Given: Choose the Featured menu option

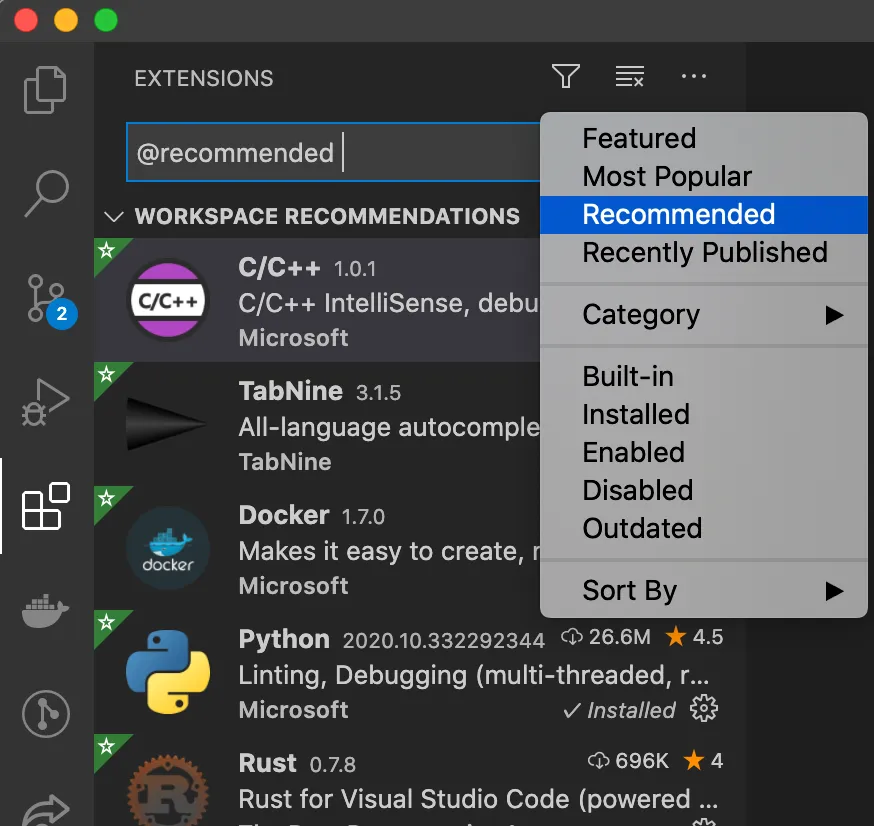Looking at the screenshot, I should click(639, 139).
